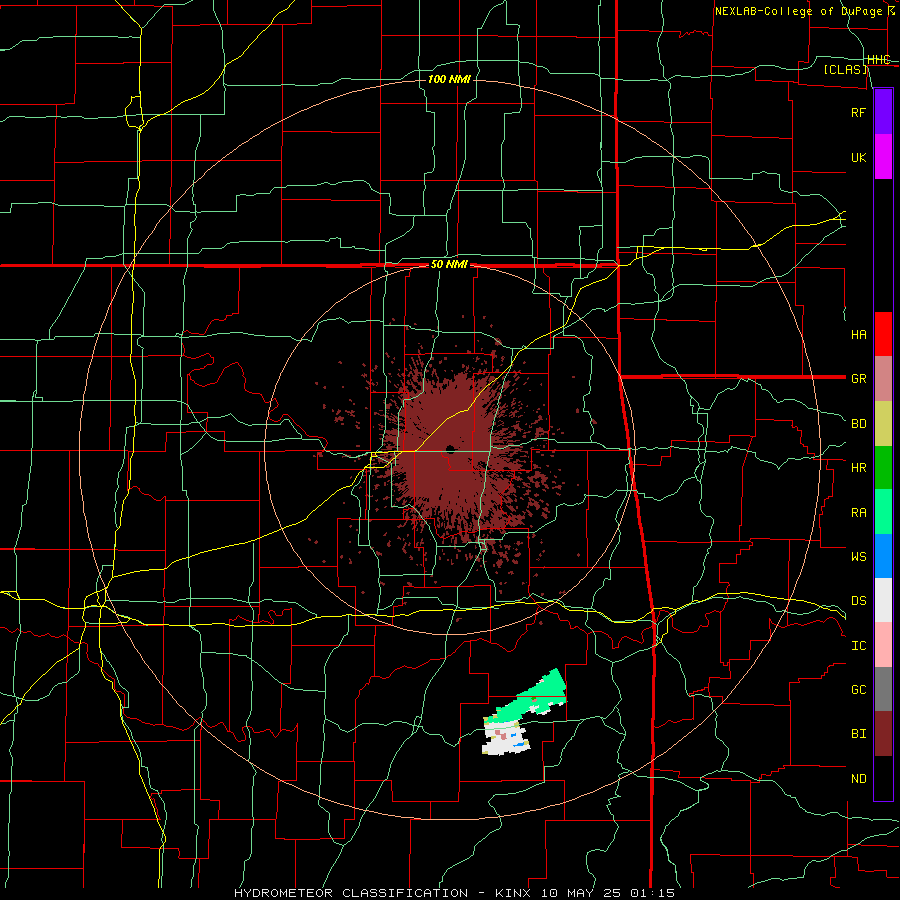Image resolution: width=900 pixels, height=900 pixels.
Task: Click the gray GC legend swatch
Action: 883,689
